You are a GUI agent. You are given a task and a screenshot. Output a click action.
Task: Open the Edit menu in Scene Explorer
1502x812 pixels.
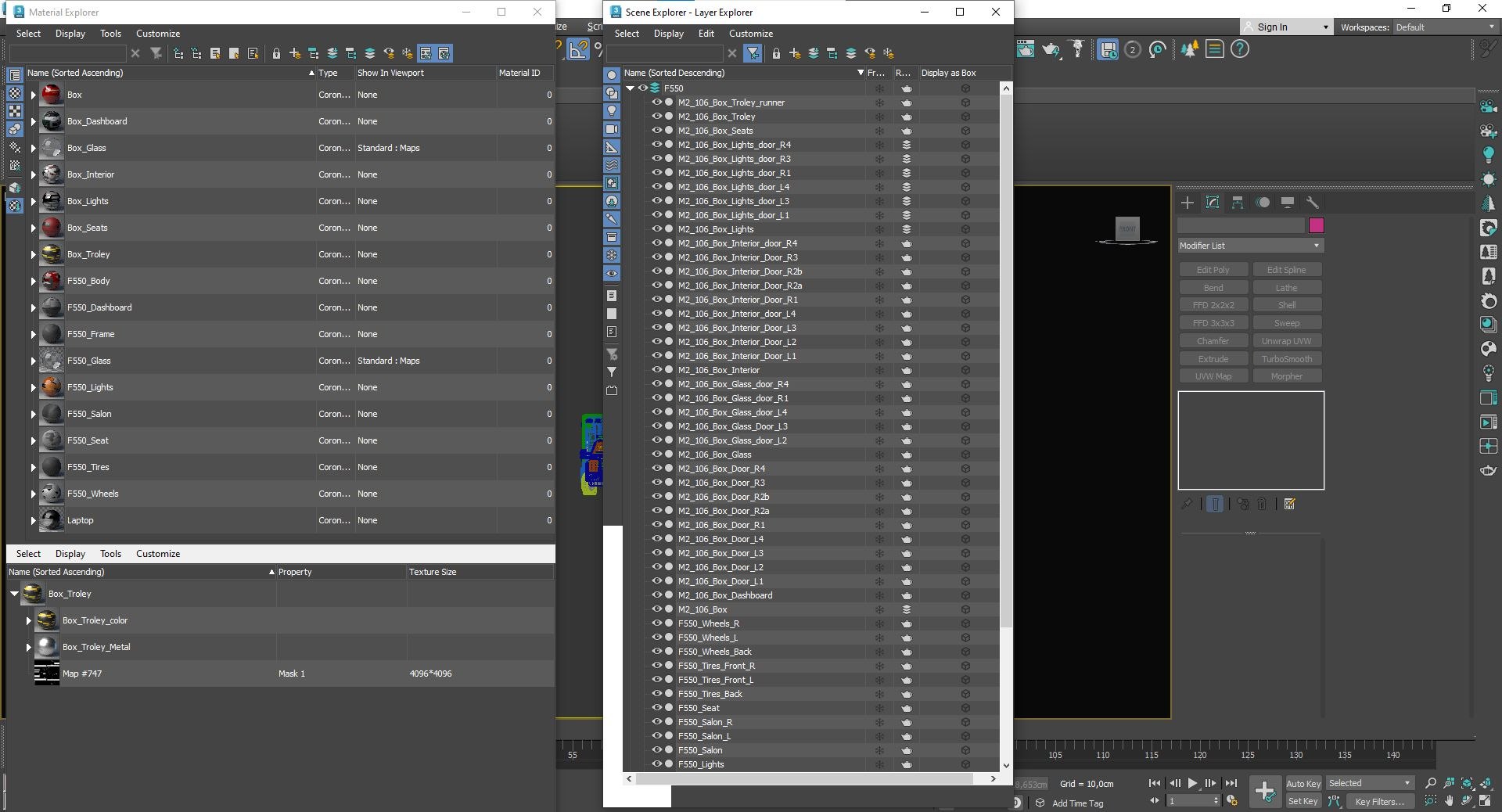coord(706,34)
